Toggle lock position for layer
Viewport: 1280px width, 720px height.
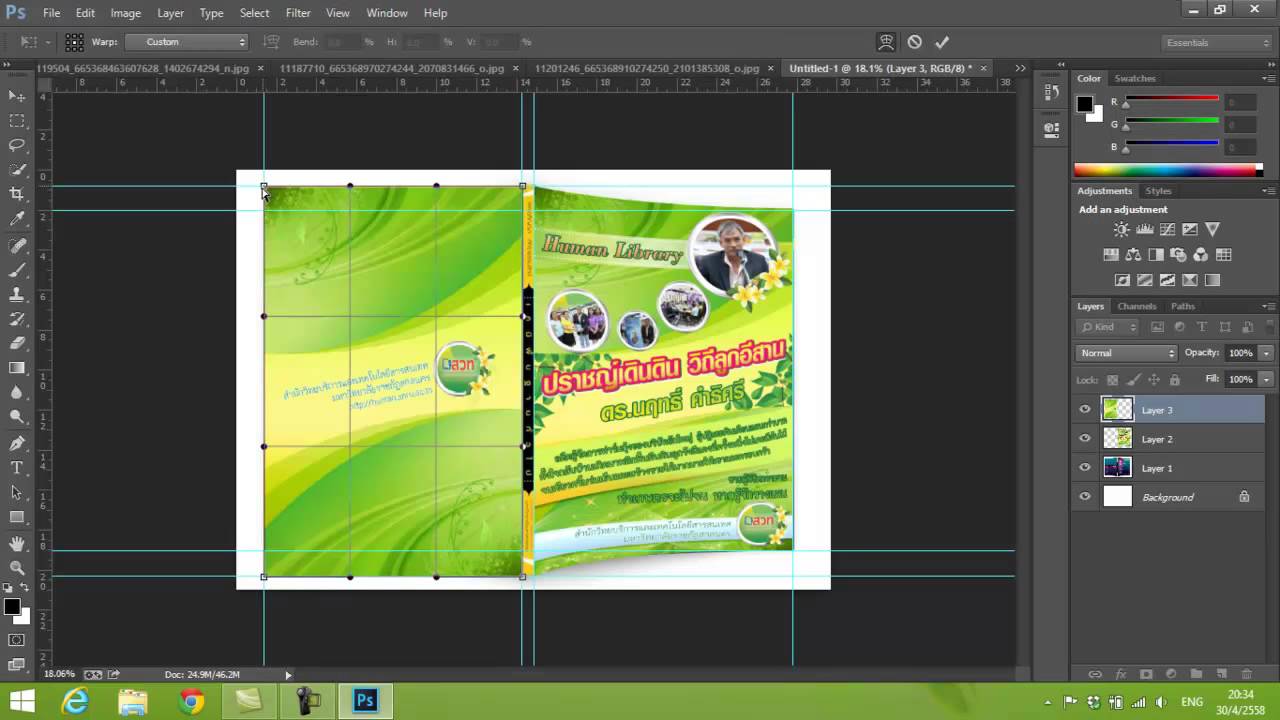pos(1154,380)
